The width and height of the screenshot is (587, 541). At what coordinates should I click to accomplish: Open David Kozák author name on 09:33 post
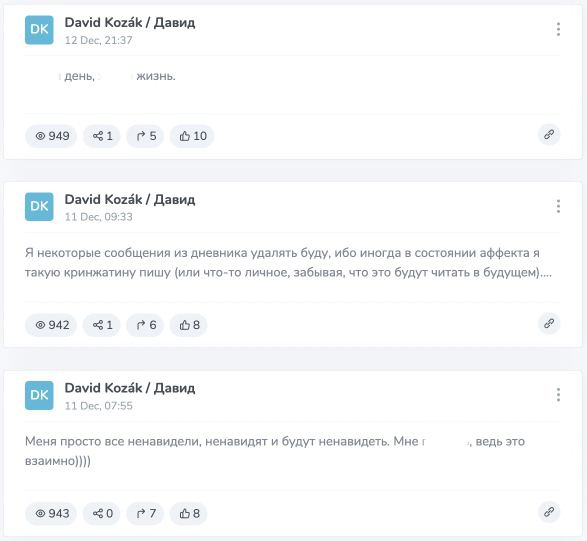click(x=130, y=200)
